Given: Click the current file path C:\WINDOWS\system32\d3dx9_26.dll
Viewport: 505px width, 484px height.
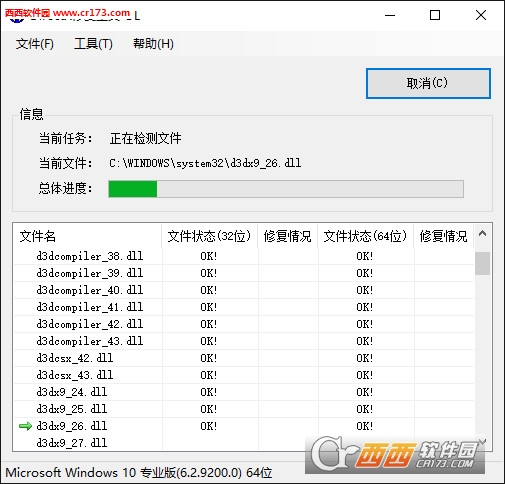Looking at the screenshot, I should (205, 163).
